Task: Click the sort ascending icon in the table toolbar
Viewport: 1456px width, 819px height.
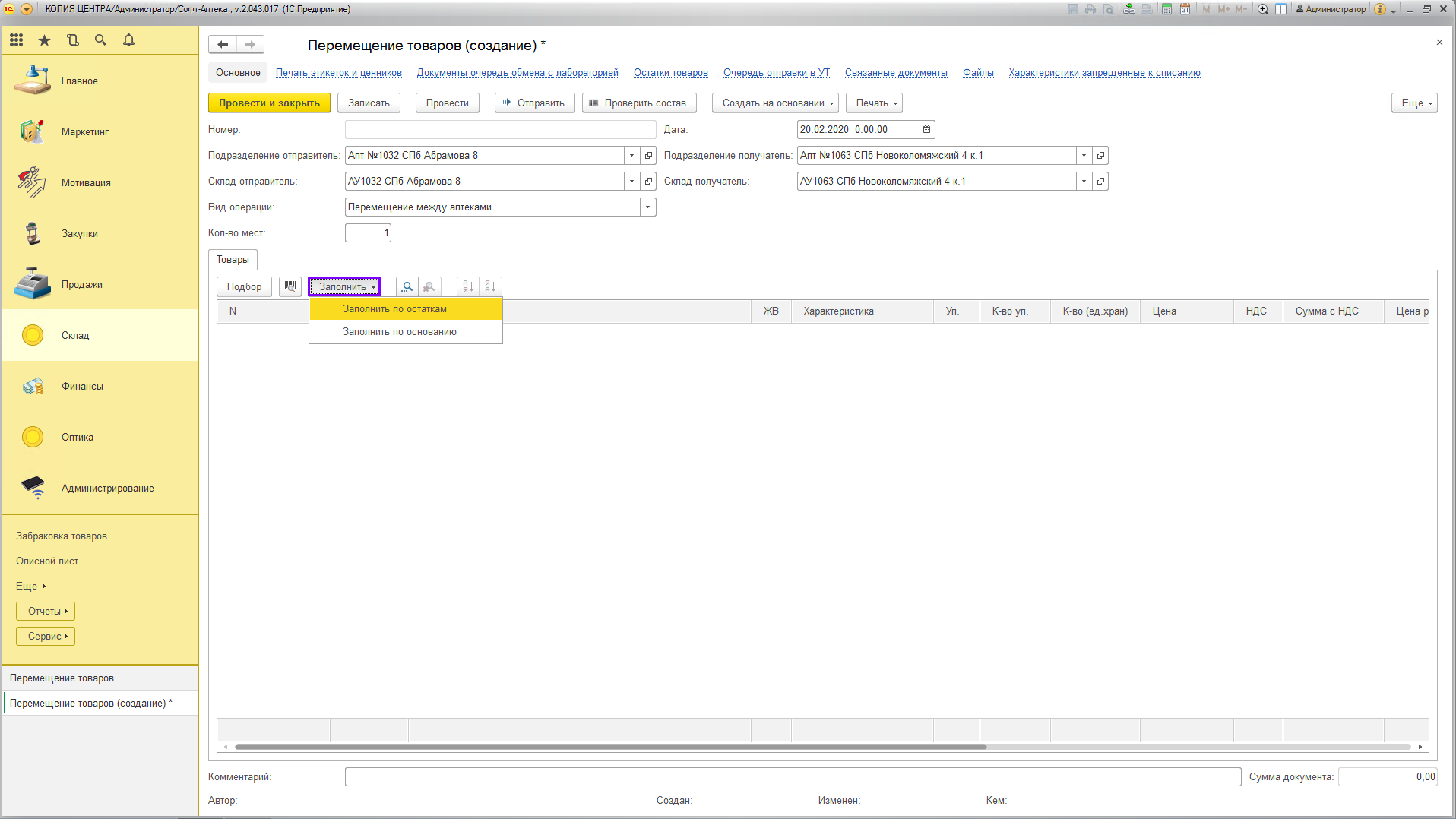Action: pos(468,286)
